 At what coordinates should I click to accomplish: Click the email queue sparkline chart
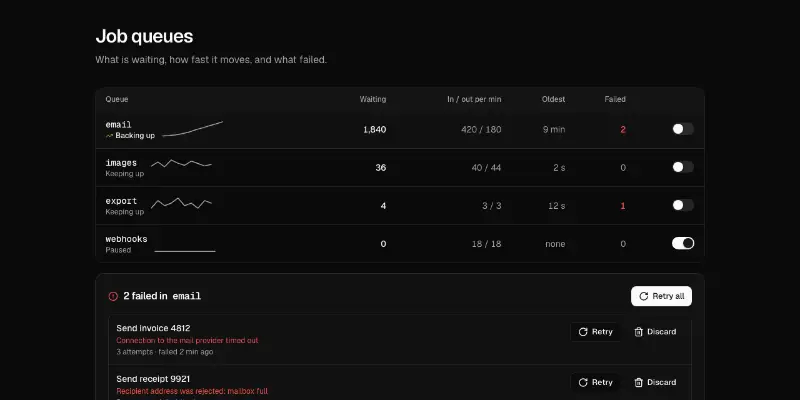[192, 129]
